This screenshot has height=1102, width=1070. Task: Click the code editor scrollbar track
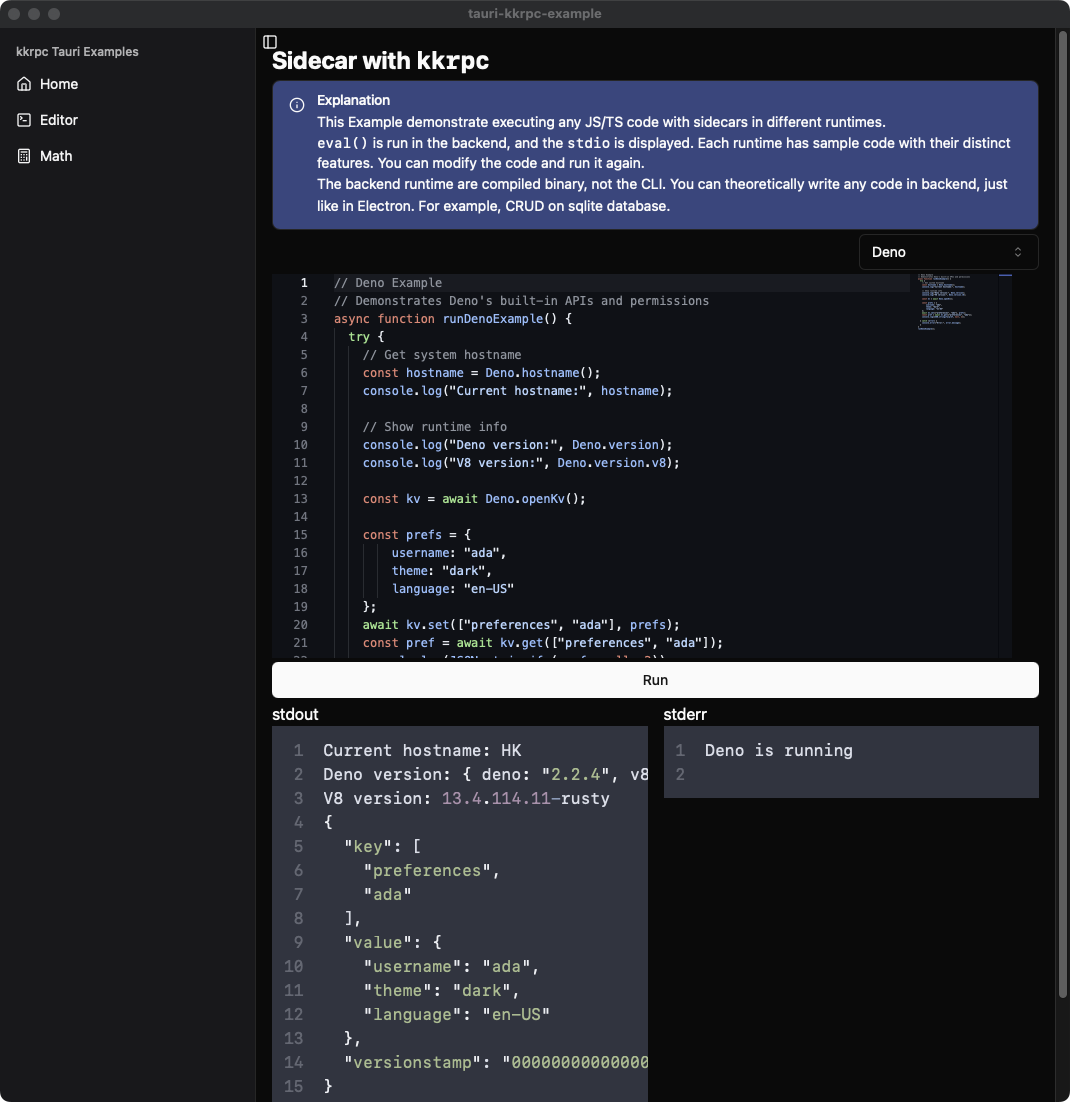1005,467
